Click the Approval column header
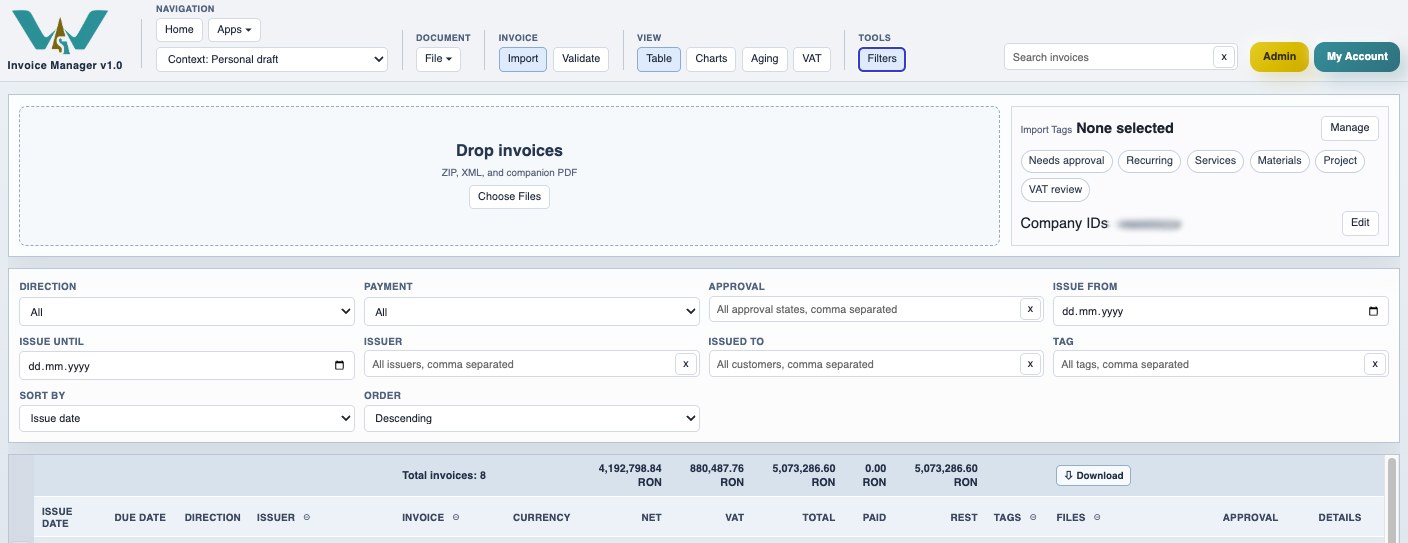Screen dimensions: 1408x543 1250,517
